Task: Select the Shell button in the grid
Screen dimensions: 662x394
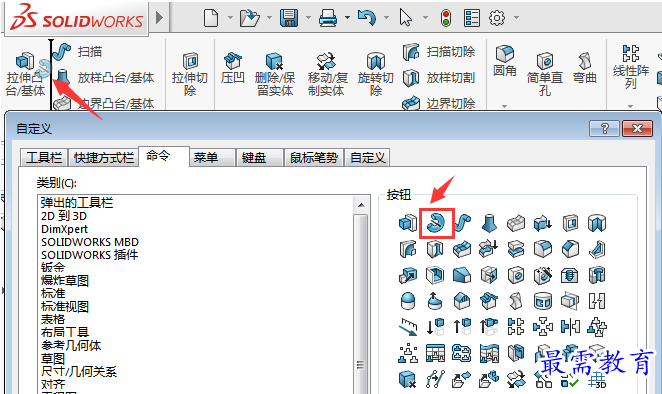Action: (x=435, y=275)
